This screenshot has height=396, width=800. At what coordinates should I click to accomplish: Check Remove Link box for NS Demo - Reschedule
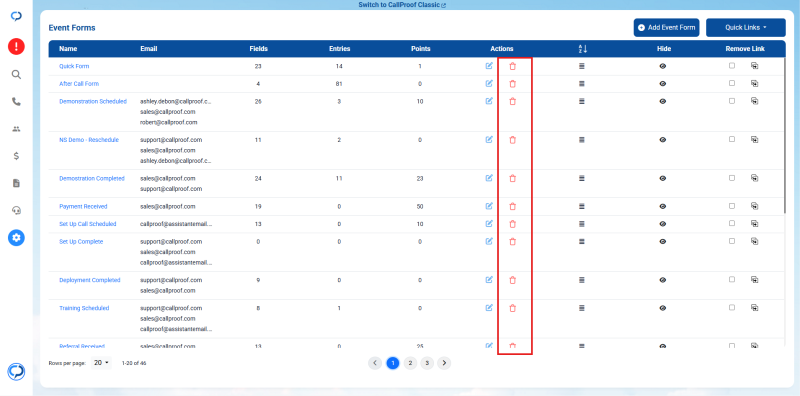tap(732, 139)
